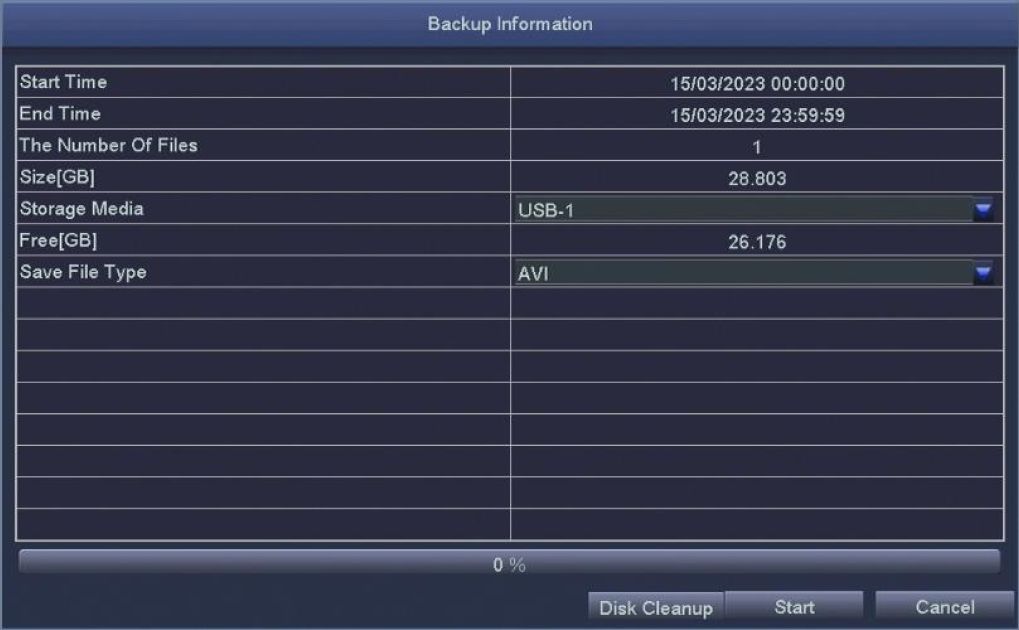This screenshot has width=1019, height=630.
Task: Open the Save File Type dropdown arrow
Action: (x=983, y=274)
